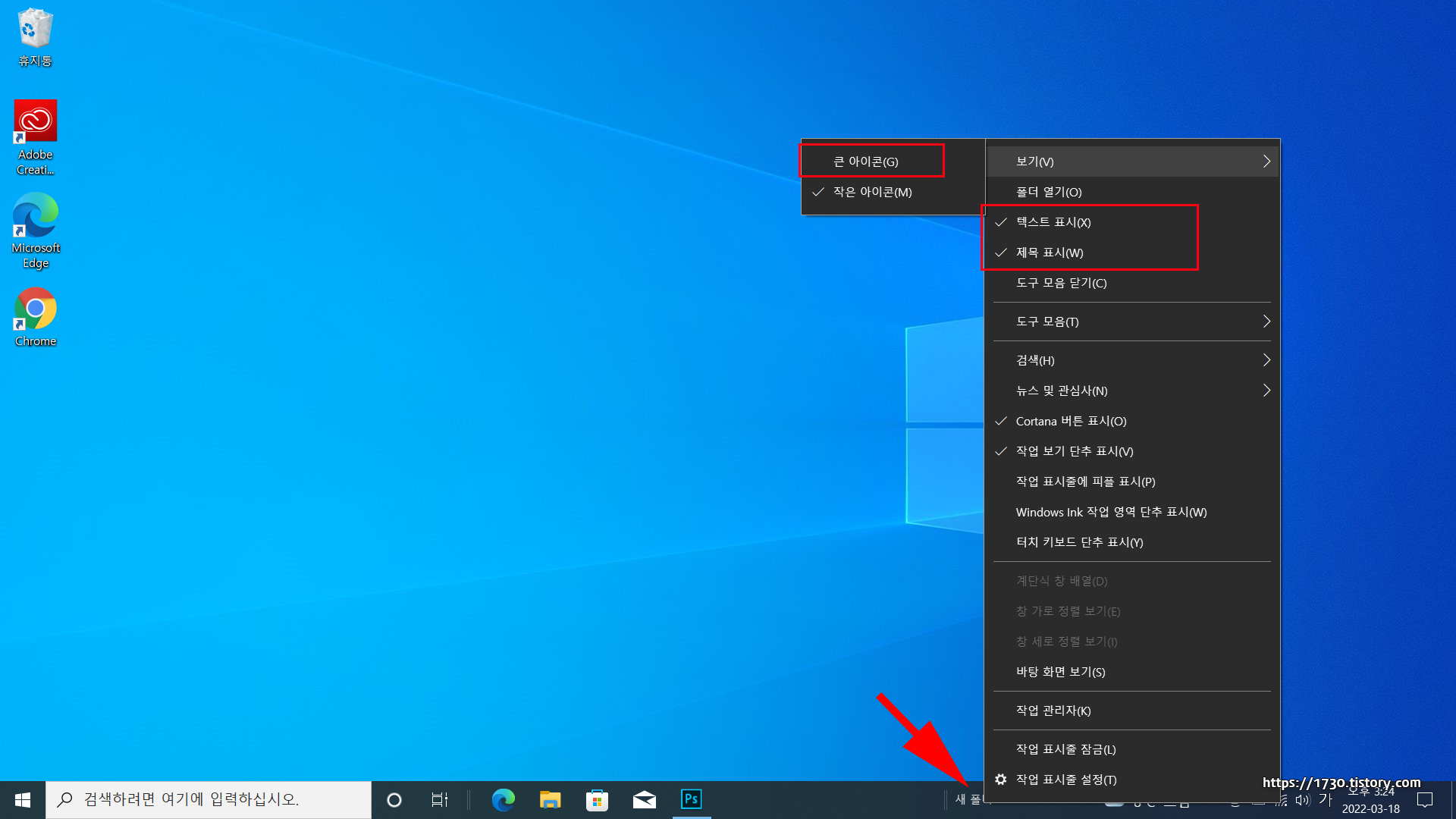Uncheck Cortana 버튼 표시(O) option
1456x819 pixels.
tap(1071, 421)
